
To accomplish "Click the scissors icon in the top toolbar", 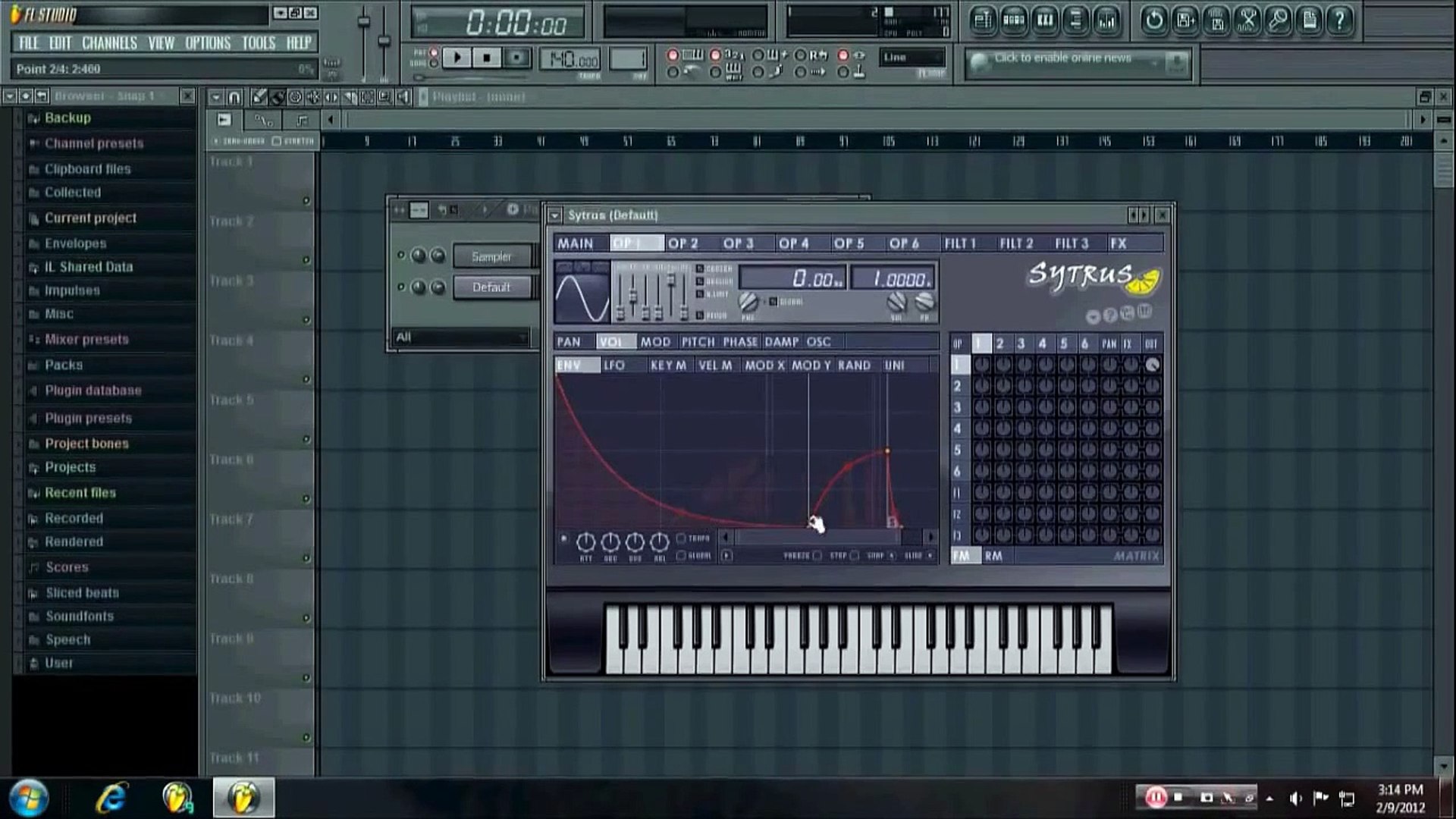I will tap(1247, 20).
